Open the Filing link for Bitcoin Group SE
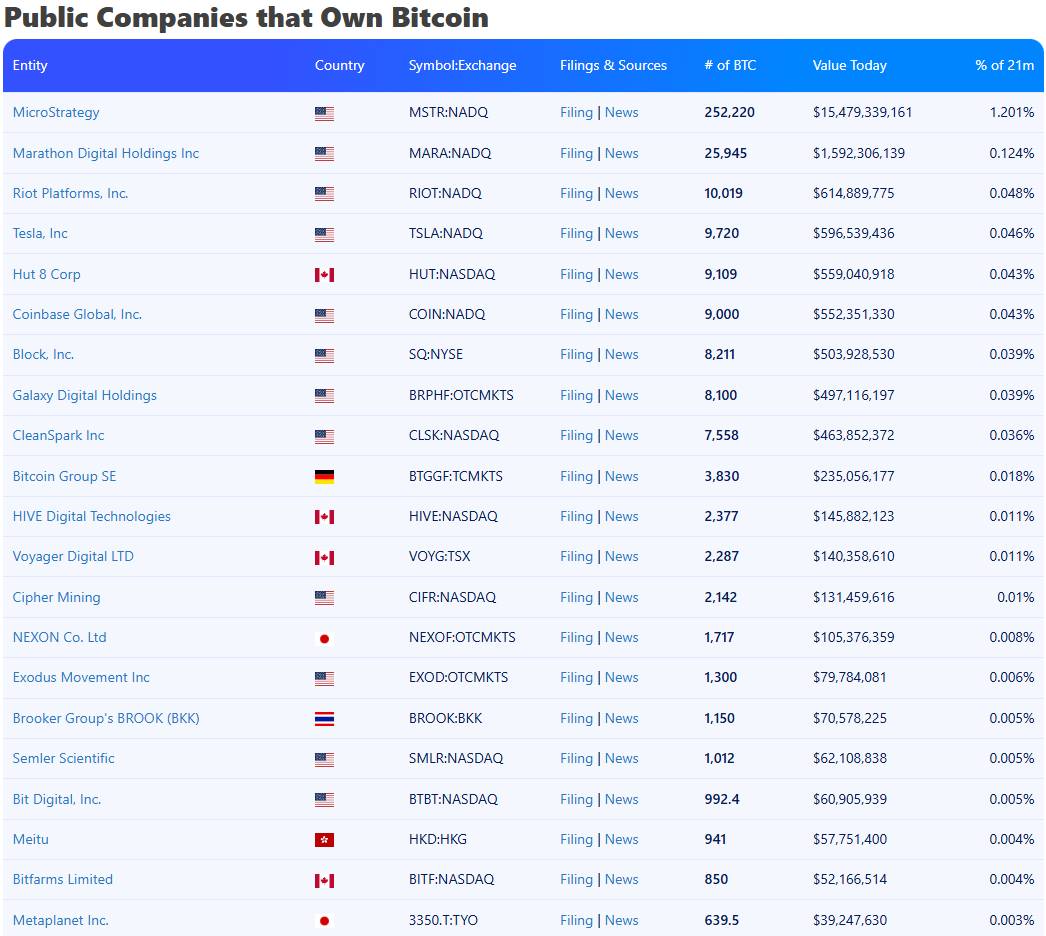The image size is (1046, 936). pos(576,476)
